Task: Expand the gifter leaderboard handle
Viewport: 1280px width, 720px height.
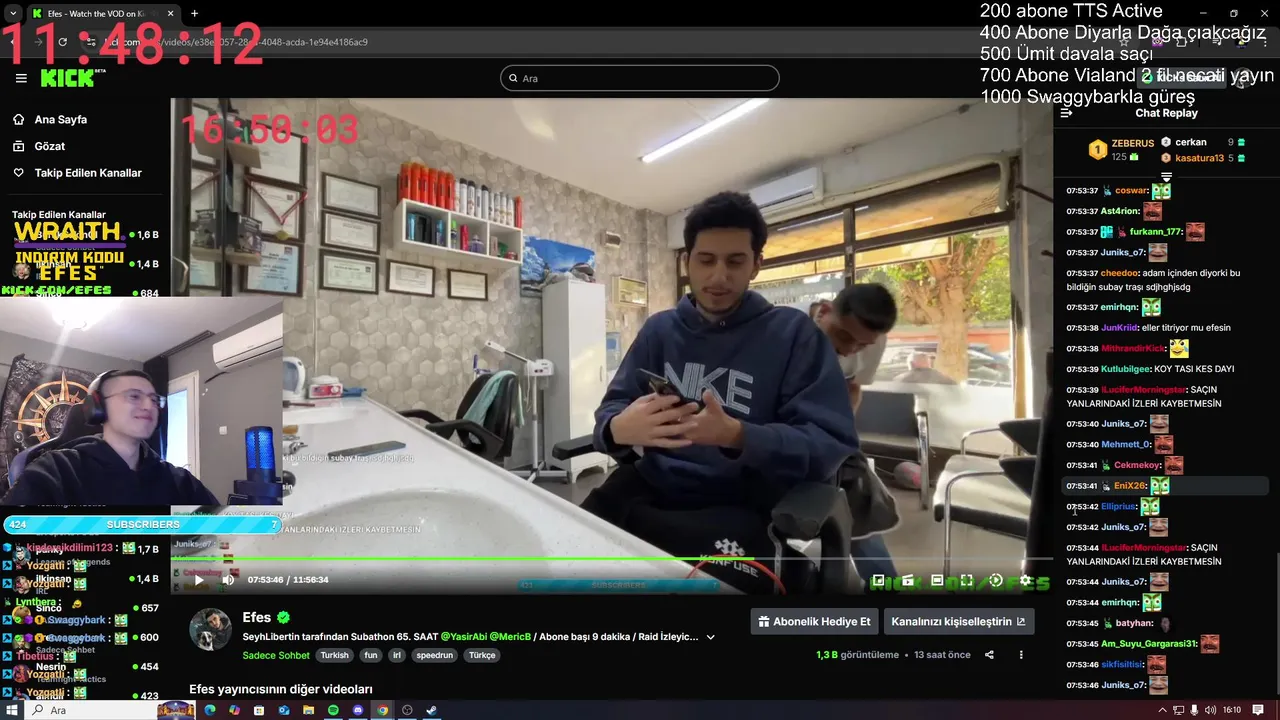Action: point(1166,177)
